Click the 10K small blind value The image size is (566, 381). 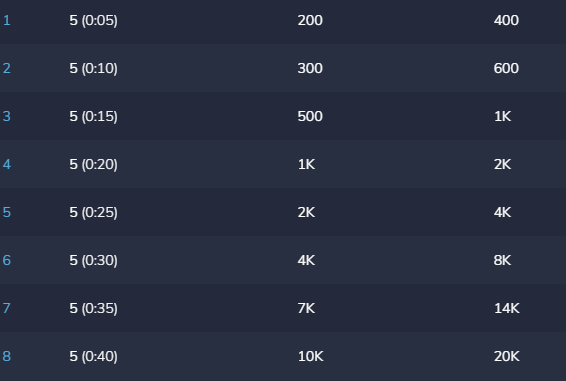[311, 356]
